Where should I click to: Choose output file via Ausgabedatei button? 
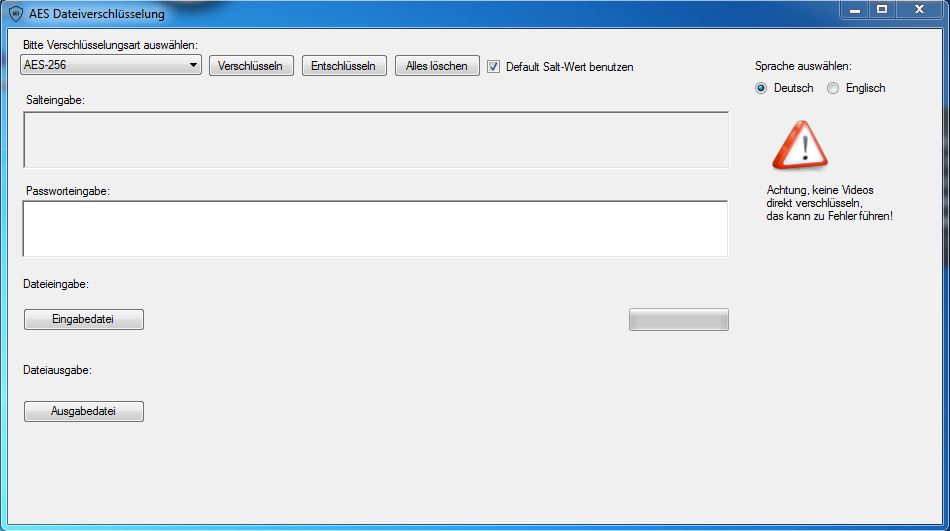[x=84, y=412]
